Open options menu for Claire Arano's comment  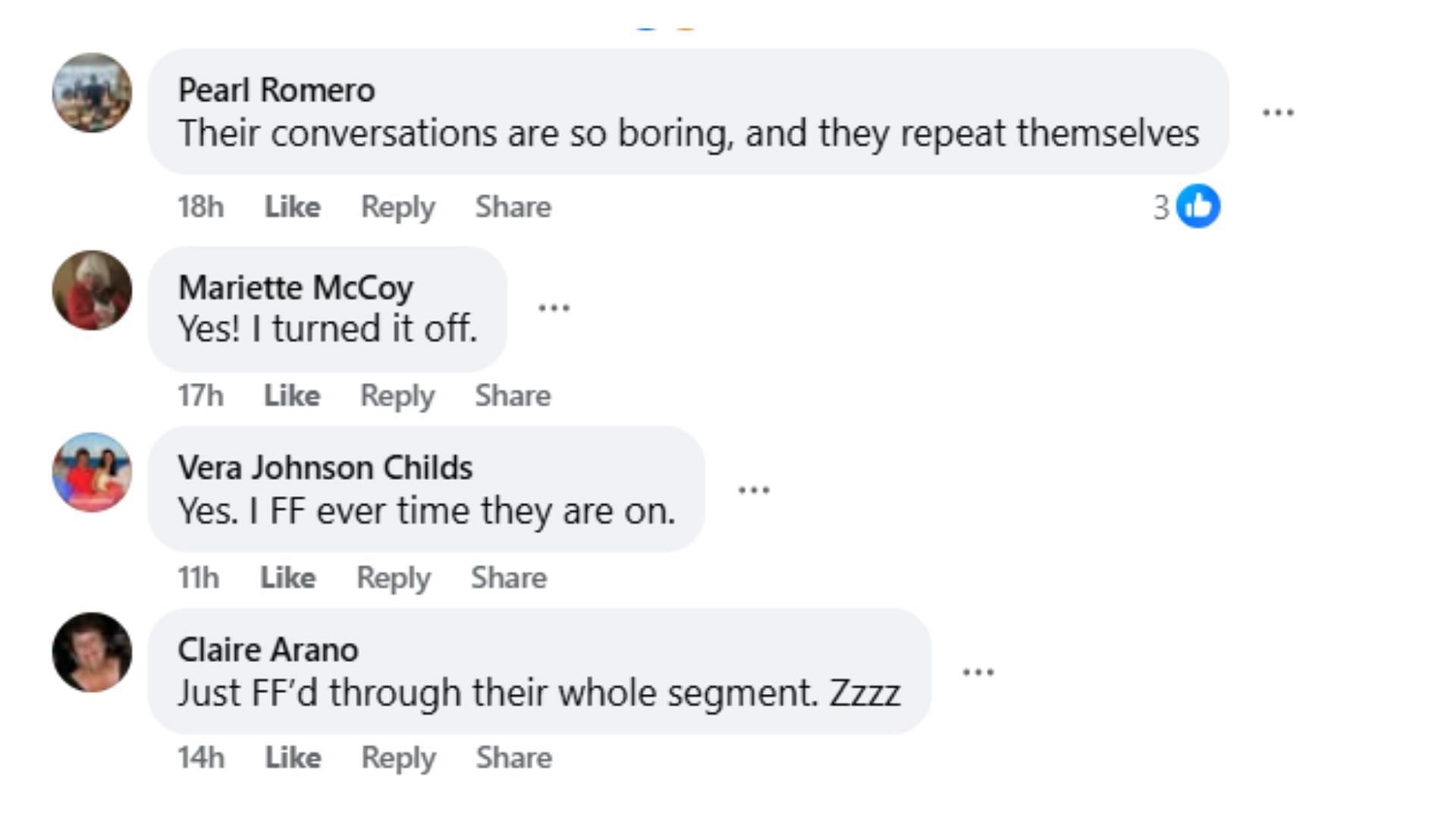pyautogui.click(x=978, y=672)
